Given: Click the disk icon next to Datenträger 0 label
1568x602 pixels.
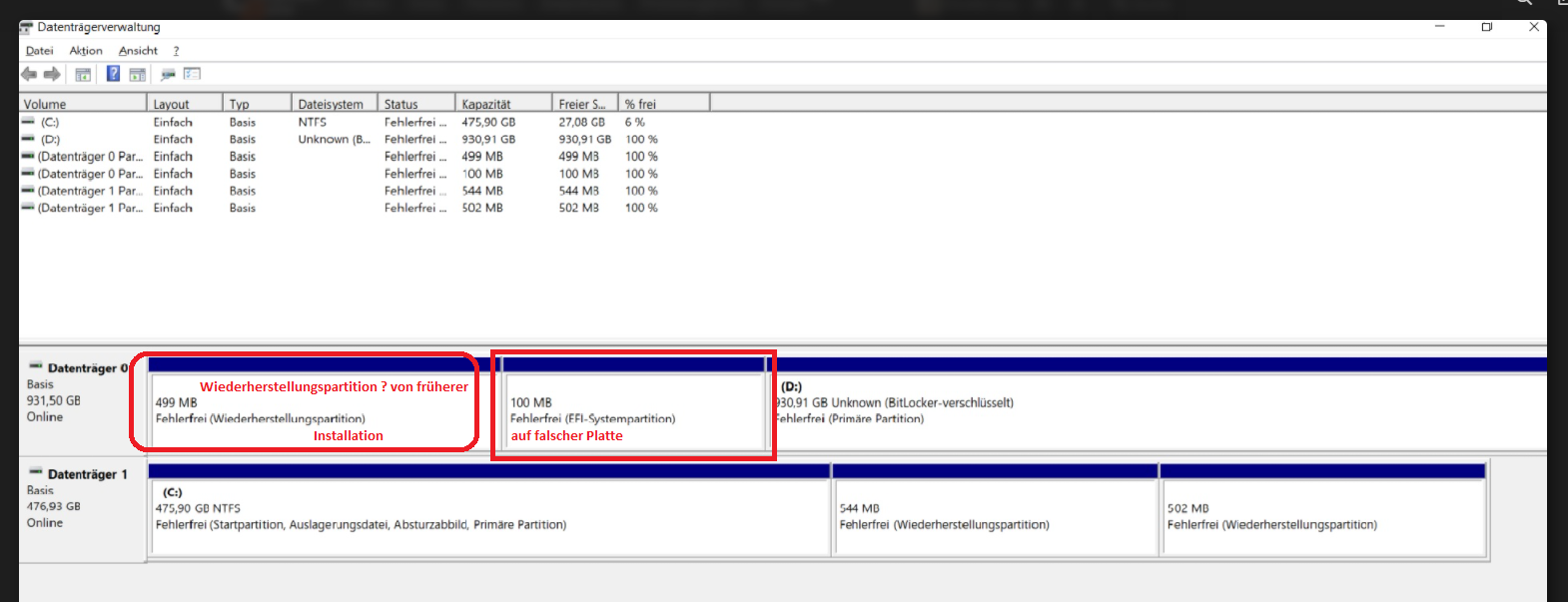Looking at the screenshot, I should [x=36, y=366].
